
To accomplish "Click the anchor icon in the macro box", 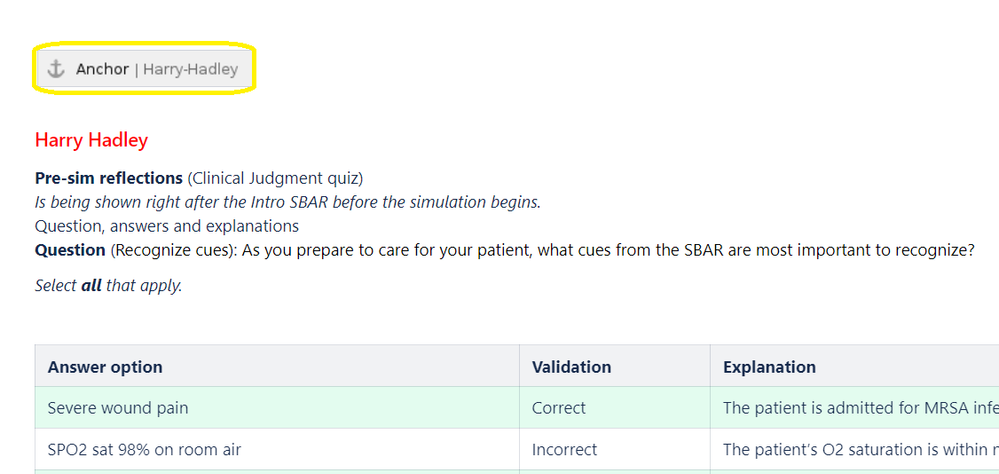I will coord(57,69).
